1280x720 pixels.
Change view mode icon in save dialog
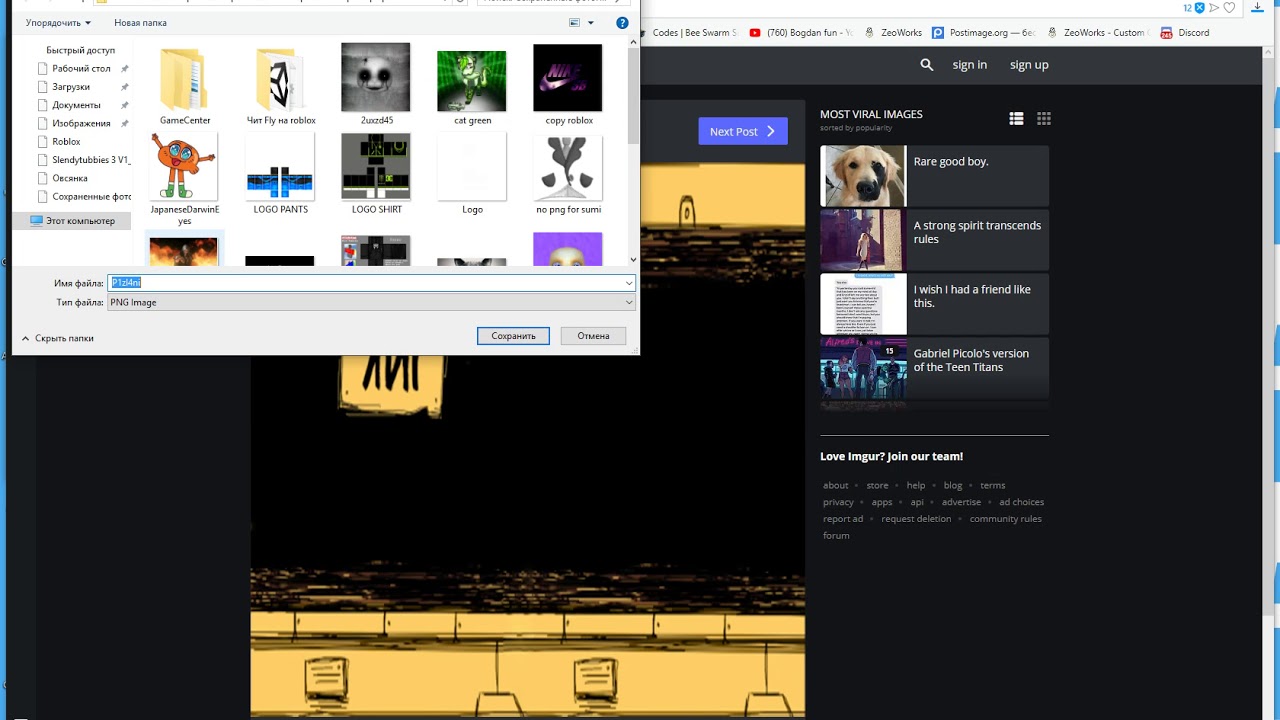(x=575, y=22)
